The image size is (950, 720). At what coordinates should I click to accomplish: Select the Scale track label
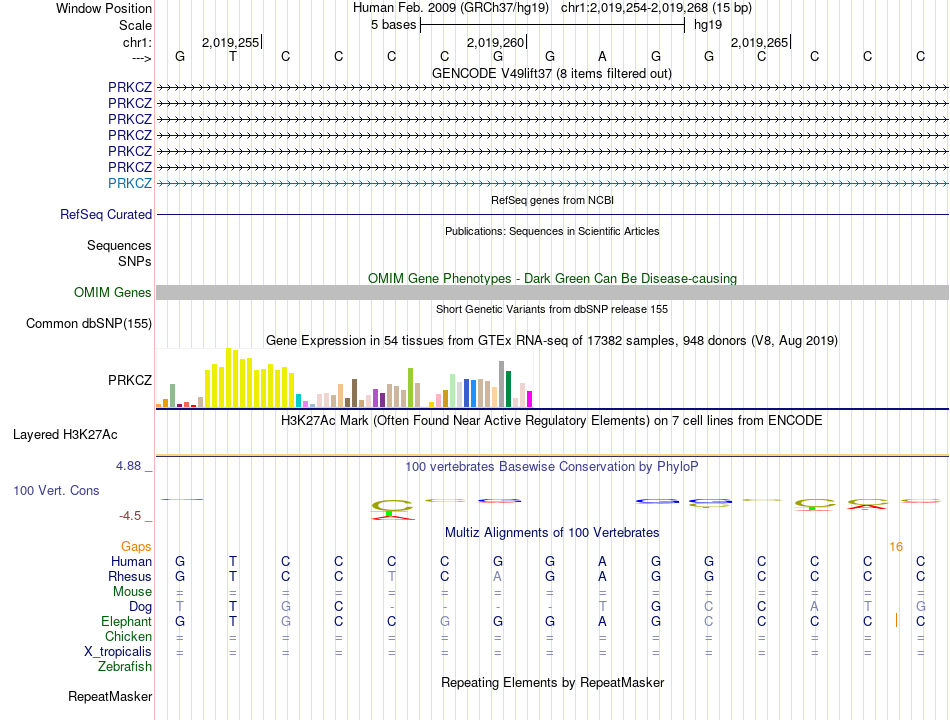(x=135, y=25)
